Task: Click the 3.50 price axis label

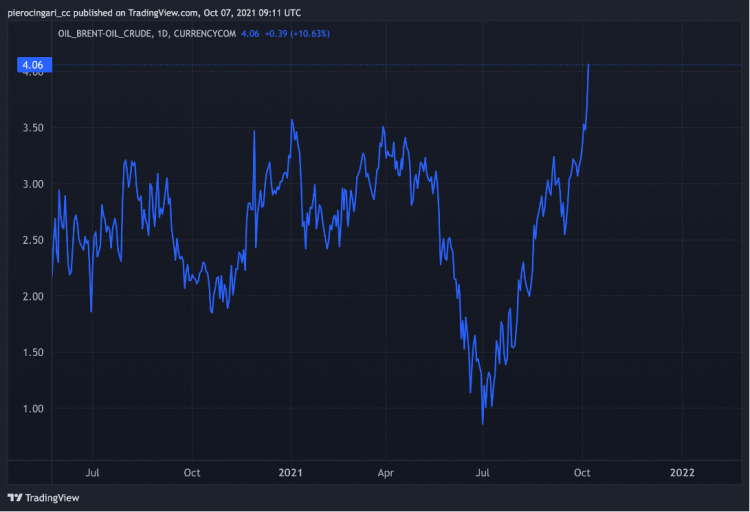Action: 33,128
